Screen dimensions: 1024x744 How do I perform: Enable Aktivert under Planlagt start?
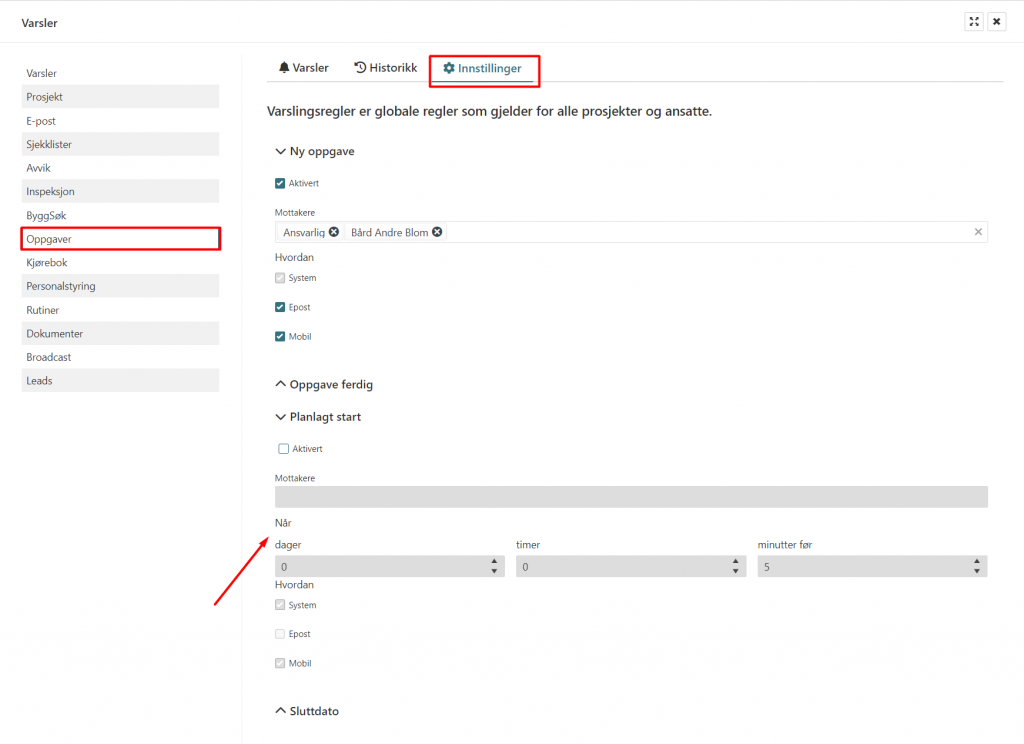point(284,449)
